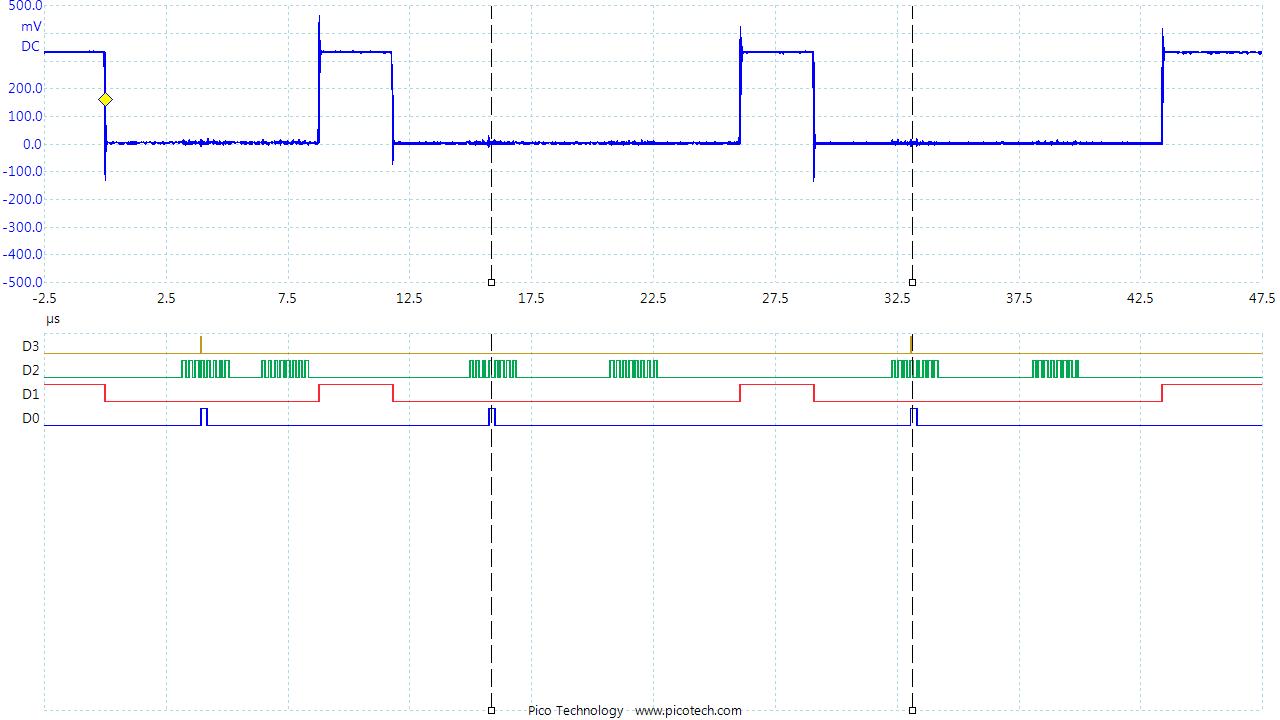Open the www.picotech.com website link
1280x720 pixels.
pyautogui.click(x=689, y=711)
